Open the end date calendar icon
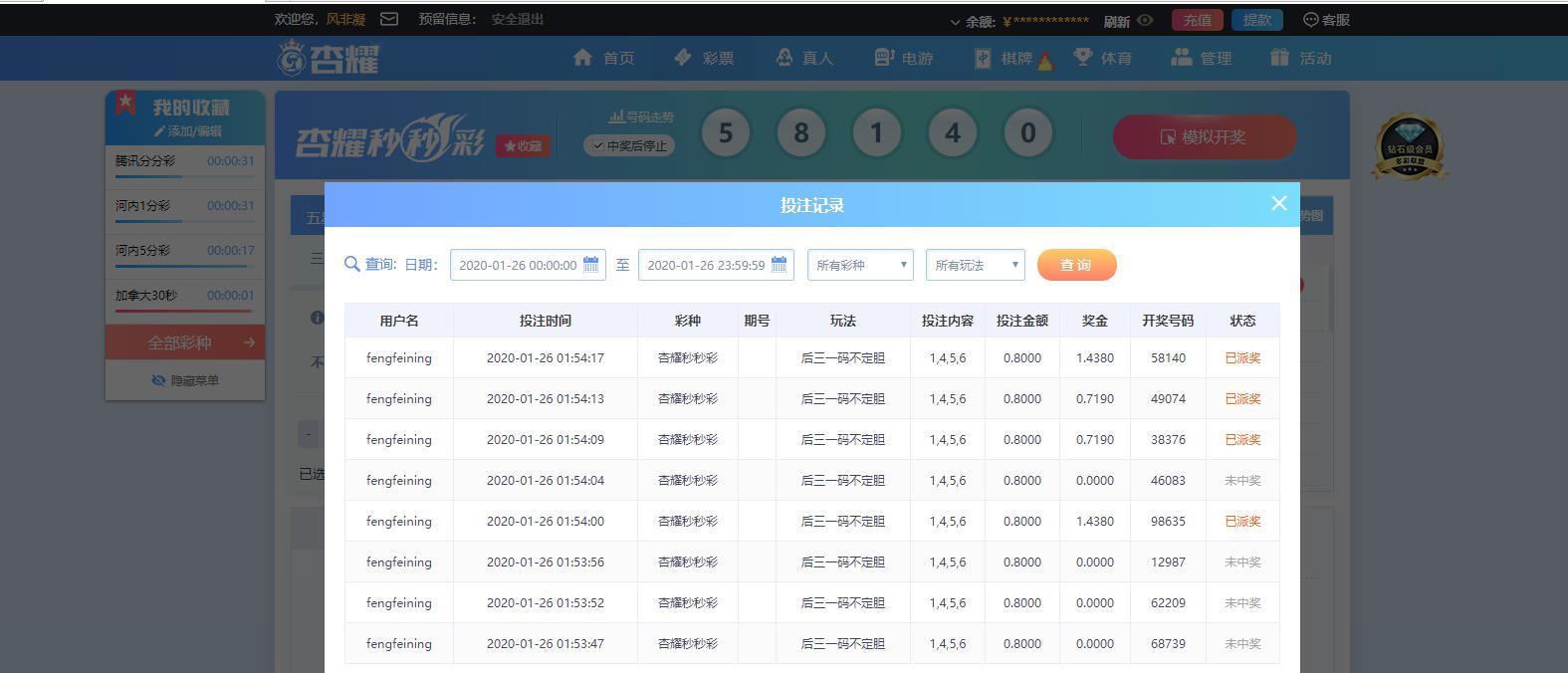Image resolution: width=1568 pixels, height=673 pixels. click(x=779, y=265)
